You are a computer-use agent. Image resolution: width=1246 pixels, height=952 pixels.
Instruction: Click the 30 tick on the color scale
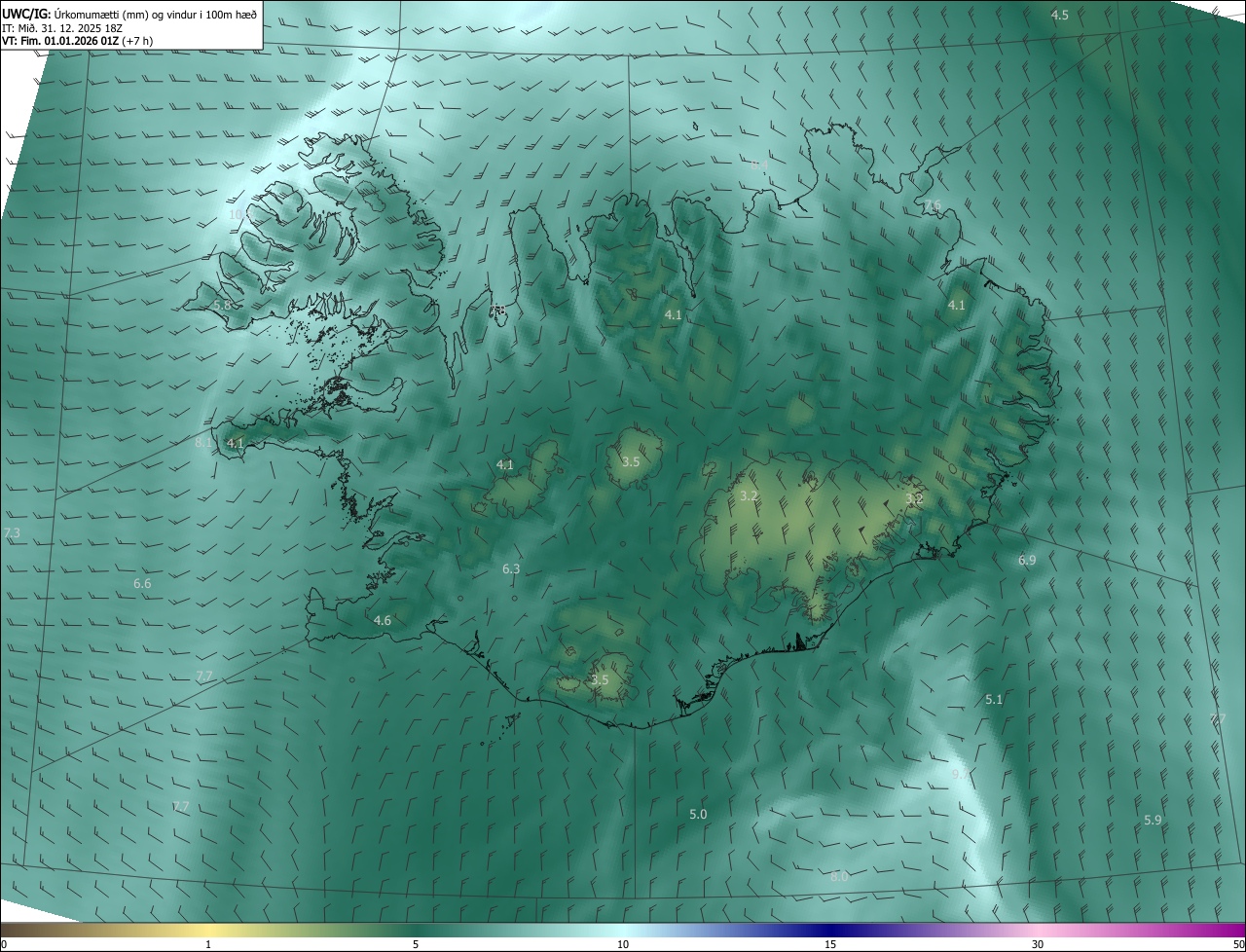click(1038, 944)
